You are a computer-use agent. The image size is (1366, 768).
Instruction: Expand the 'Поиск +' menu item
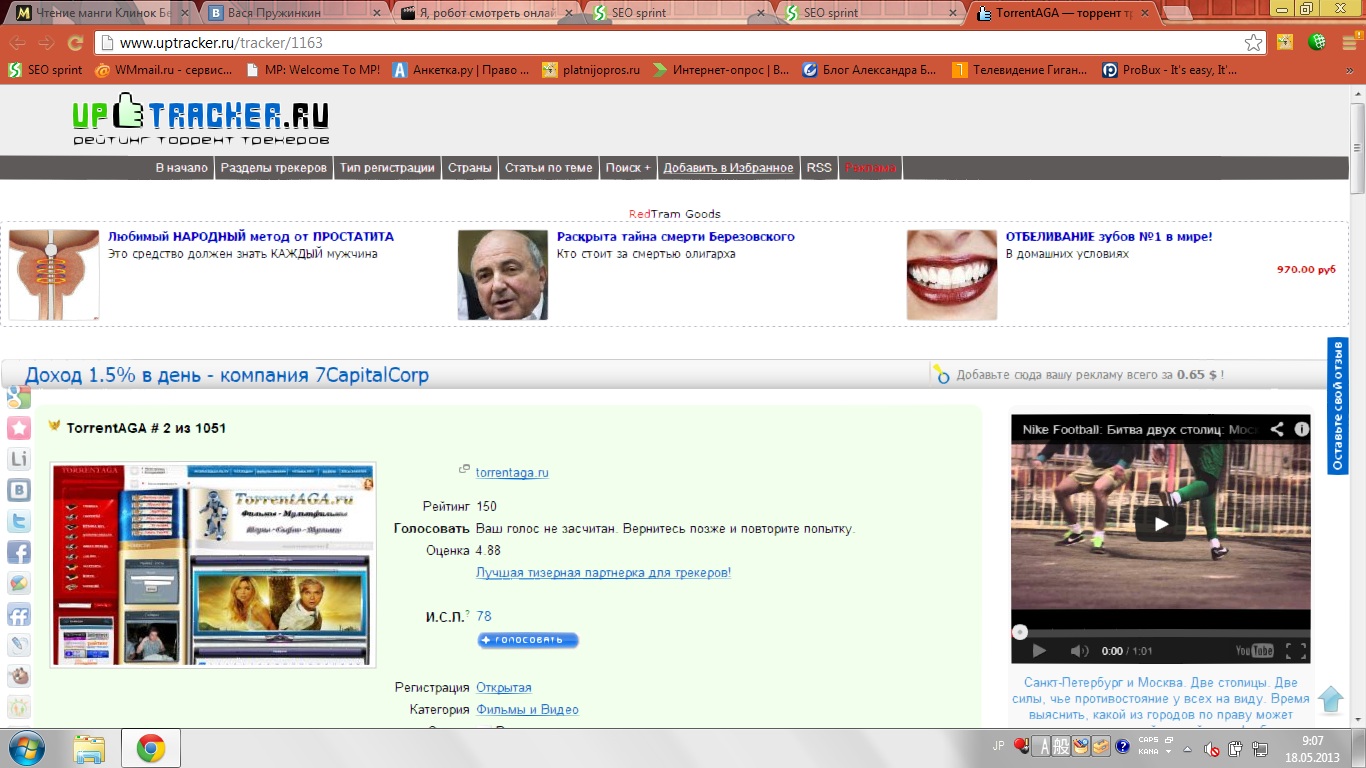click(x=628, y=168)
